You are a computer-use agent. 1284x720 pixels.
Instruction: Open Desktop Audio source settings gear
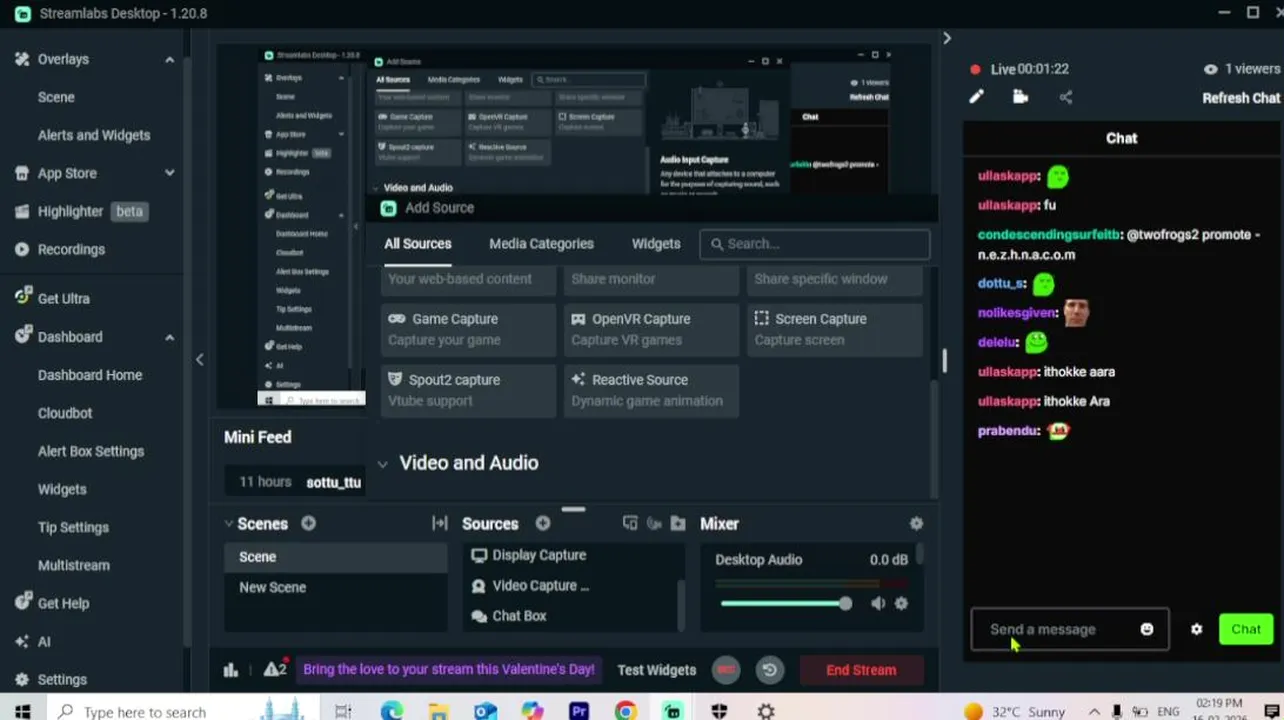[901, 603]
